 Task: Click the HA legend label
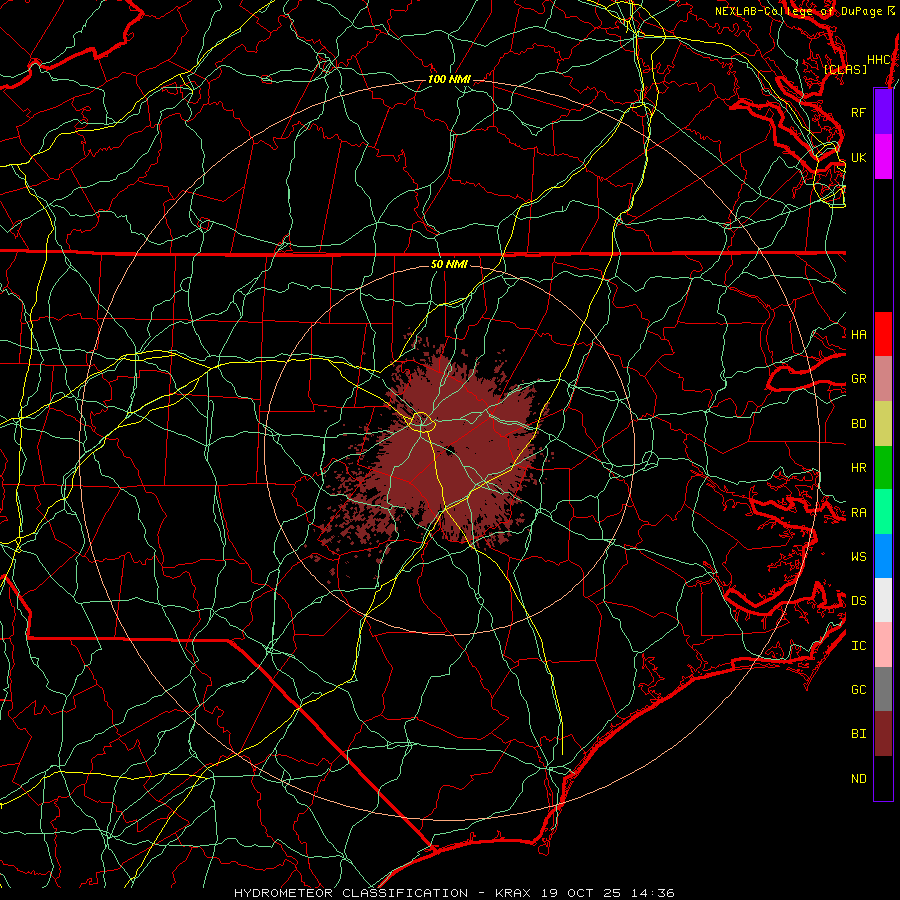click(858, 334)
